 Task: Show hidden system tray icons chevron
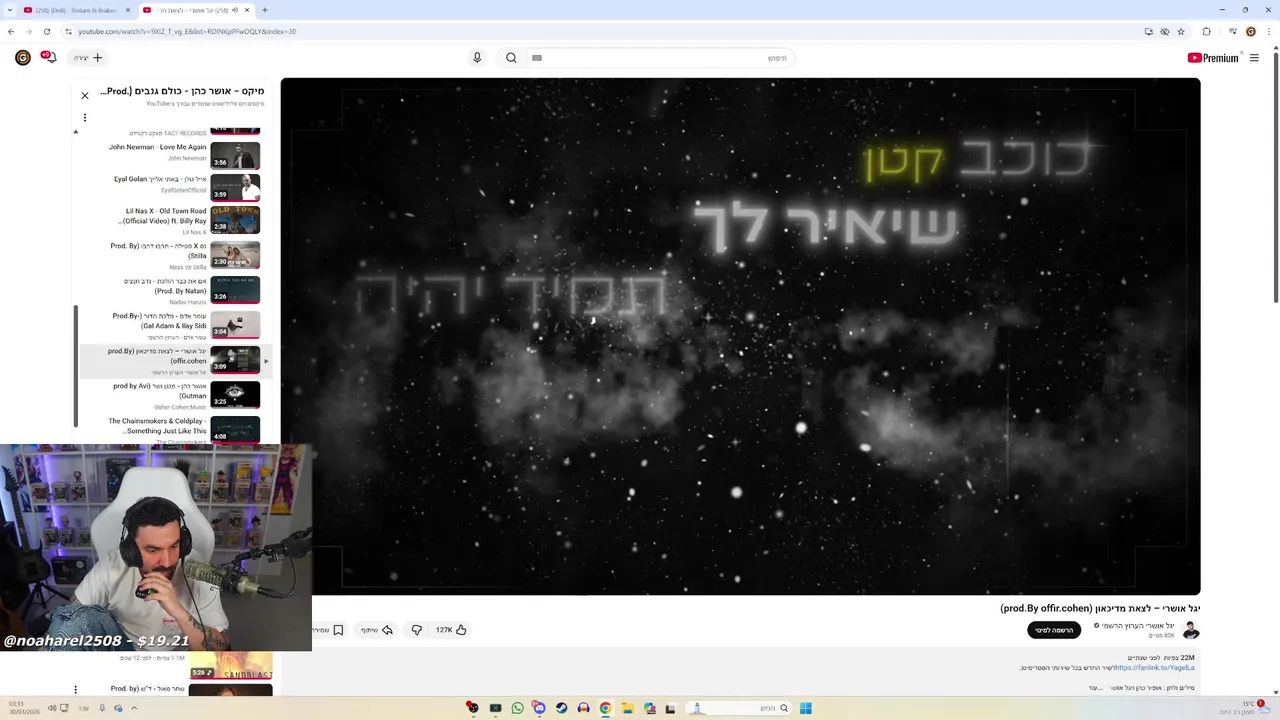point(134,708)
